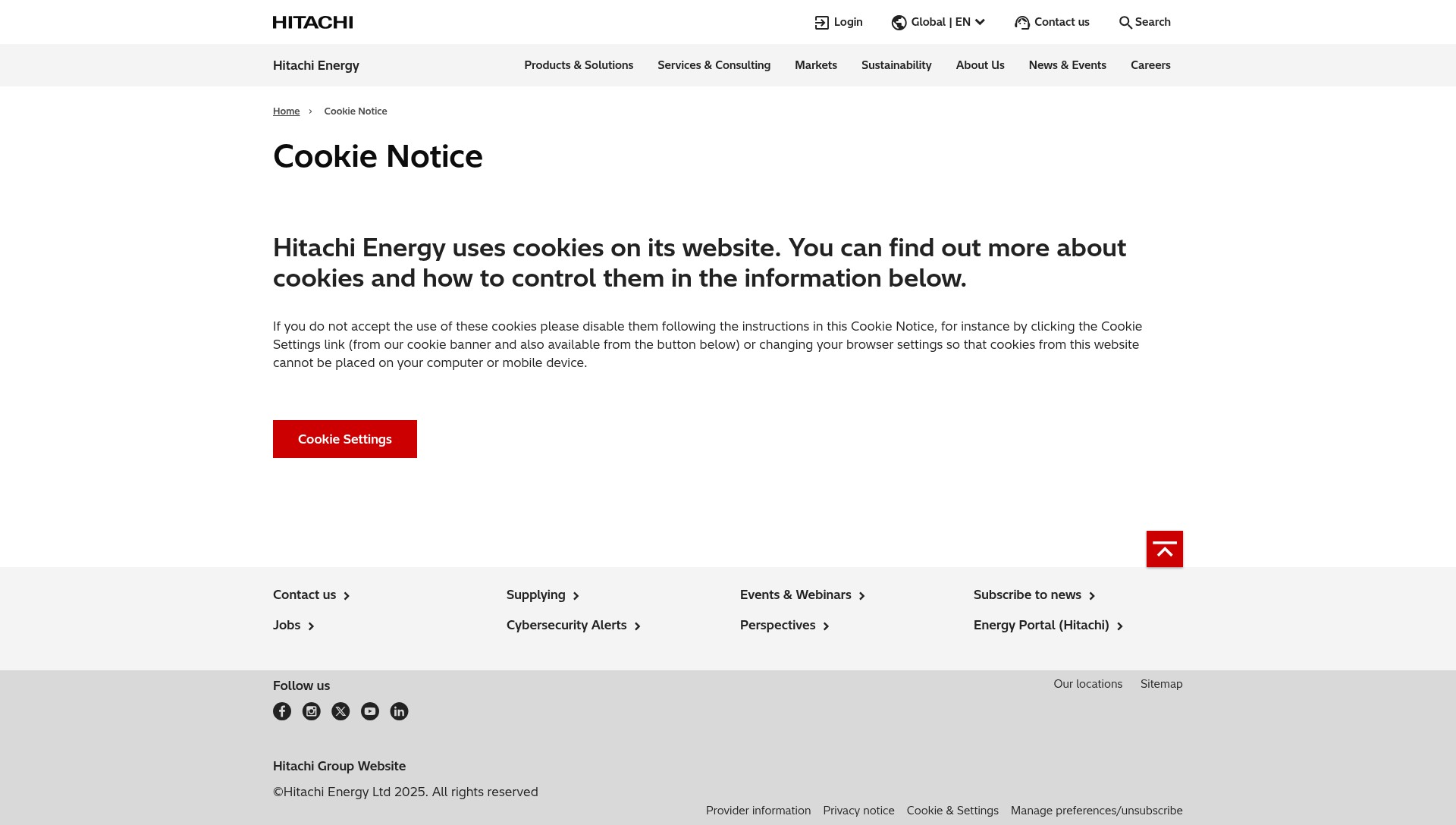Click the Login arrow icon
The image size is (1456, 825).
[x=821, y=23]
